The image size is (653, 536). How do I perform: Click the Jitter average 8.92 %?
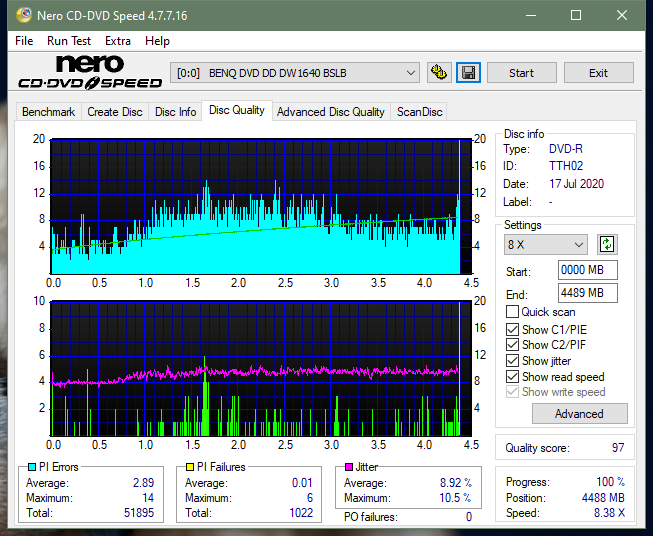pyautogui.click(x=456, y=483)
